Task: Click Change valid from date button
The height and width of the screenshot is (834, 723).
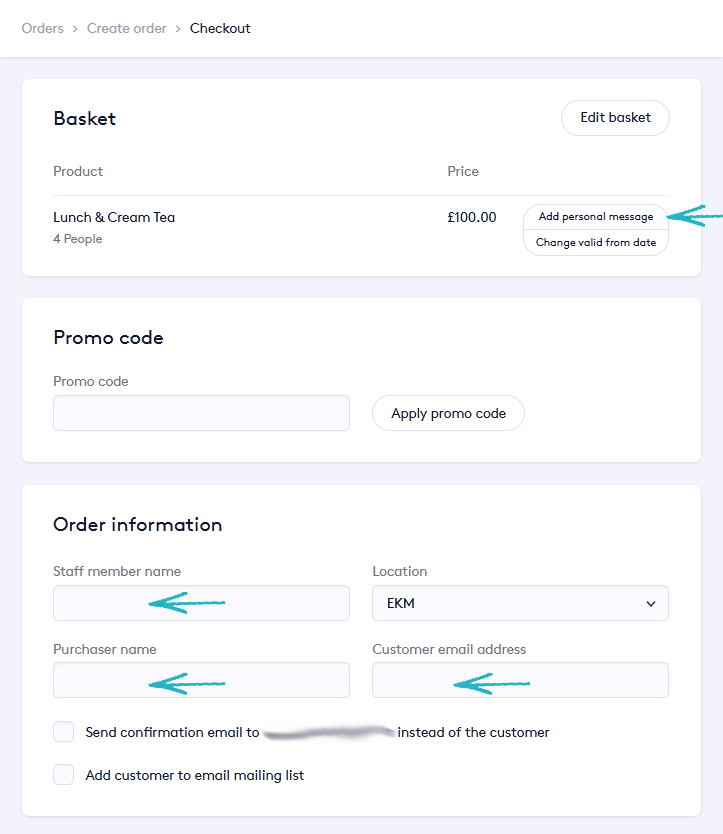Action: [595, 242]
